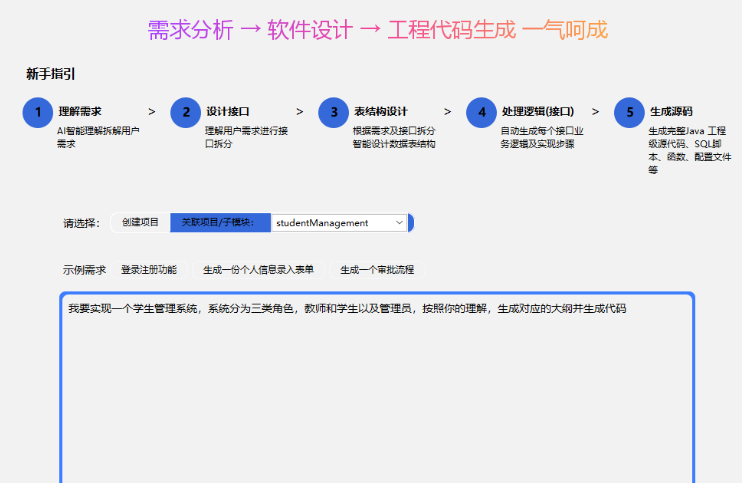Click the step 1 circle icon
742x483 pixels.
point(38,113)
